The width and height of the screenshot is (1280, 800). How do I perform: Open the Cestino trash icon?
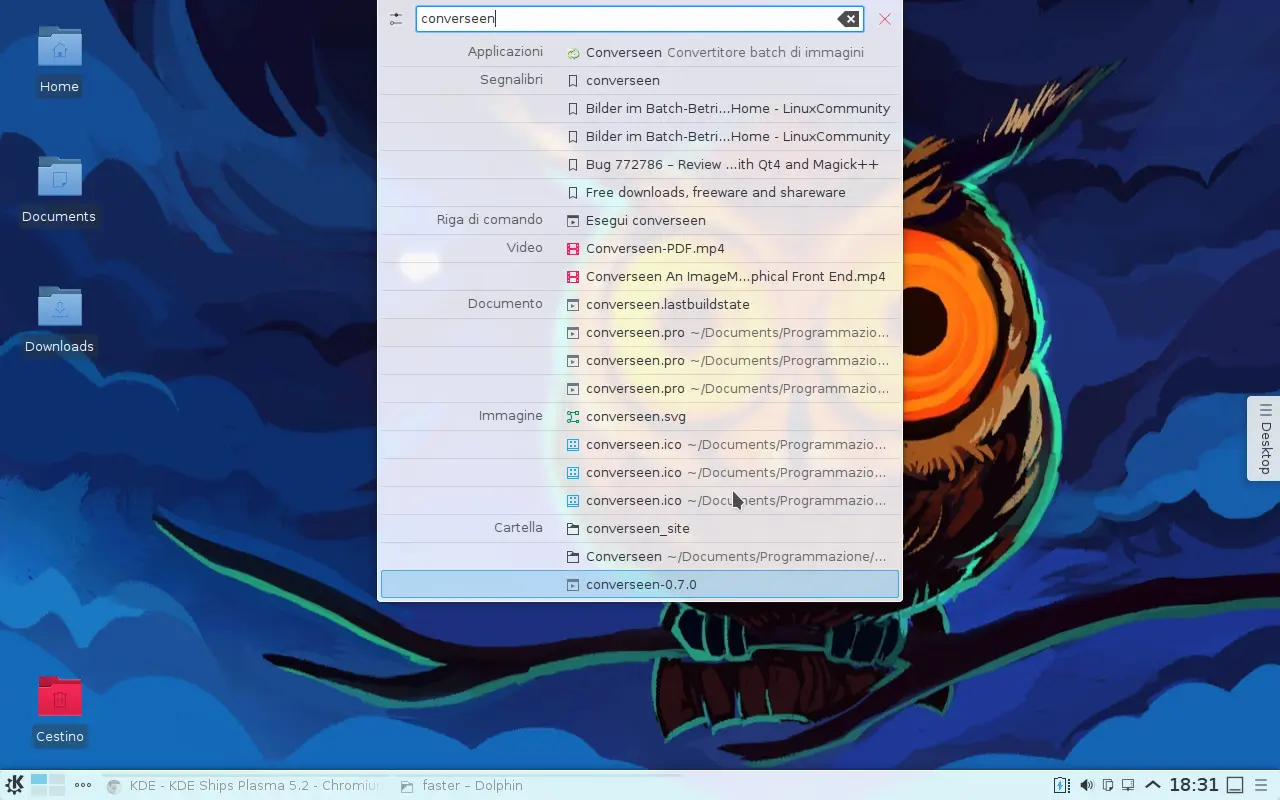(x=60, y=709)
